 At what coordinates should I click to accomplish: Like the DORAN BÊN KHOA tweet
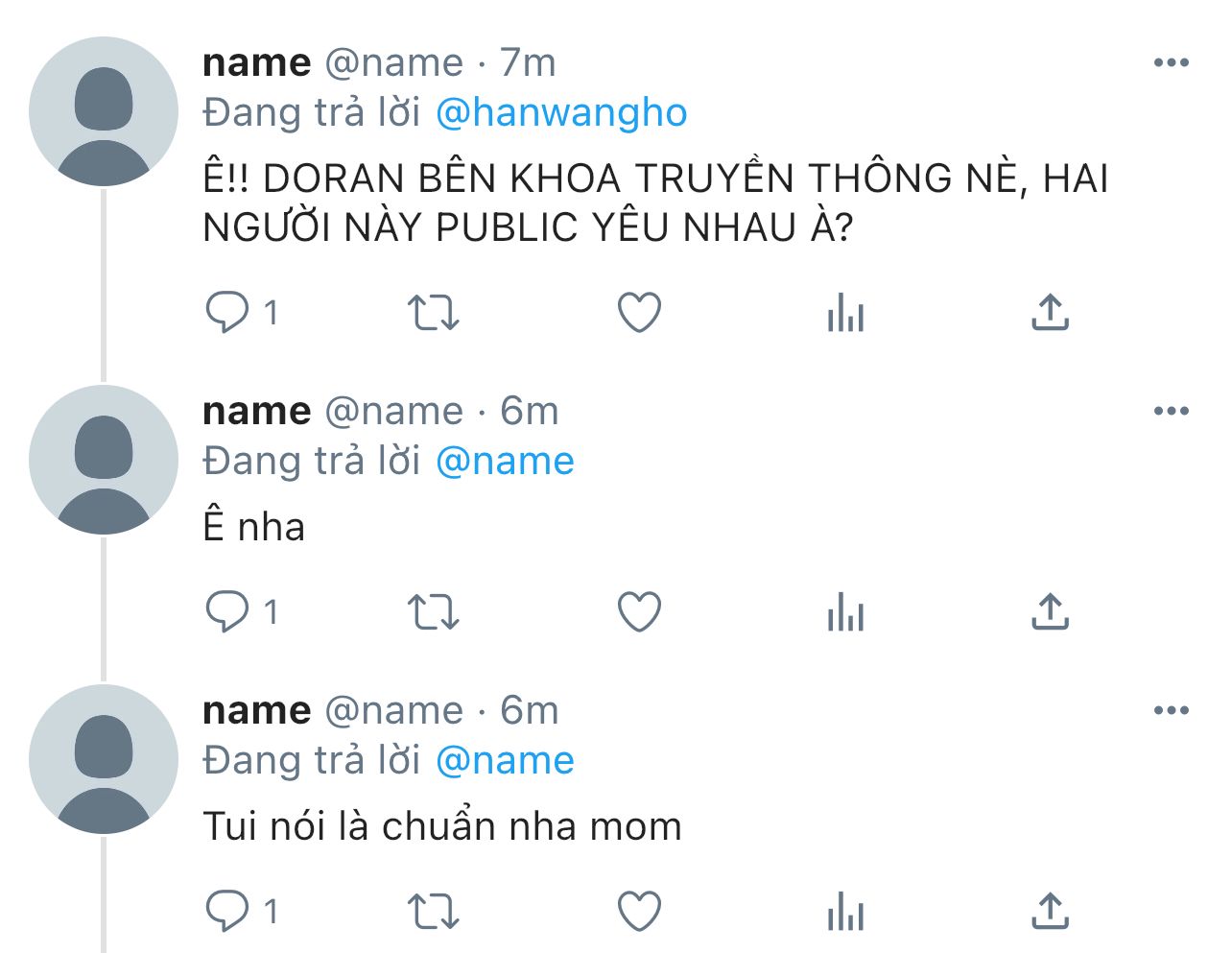tap(639, 313)
